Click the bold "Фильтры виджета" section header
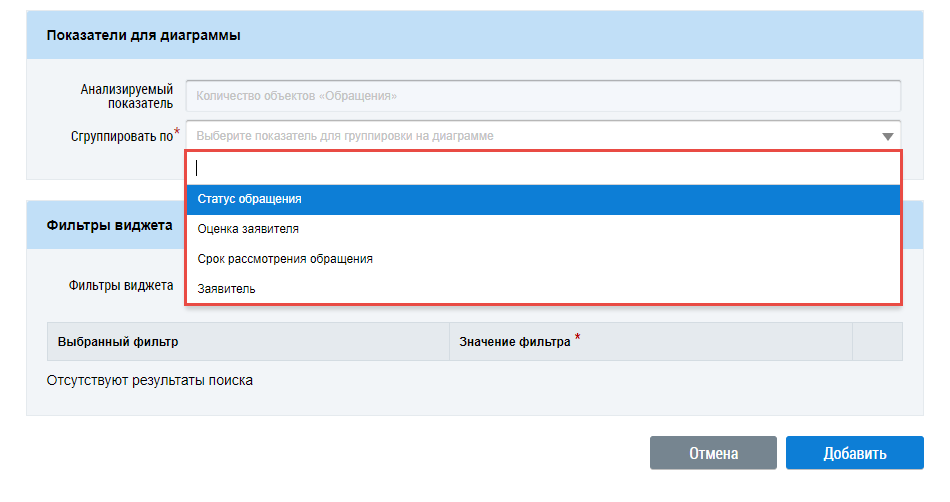Image resolution: width=950 pixels, height=502 pixels. point(110,225)
